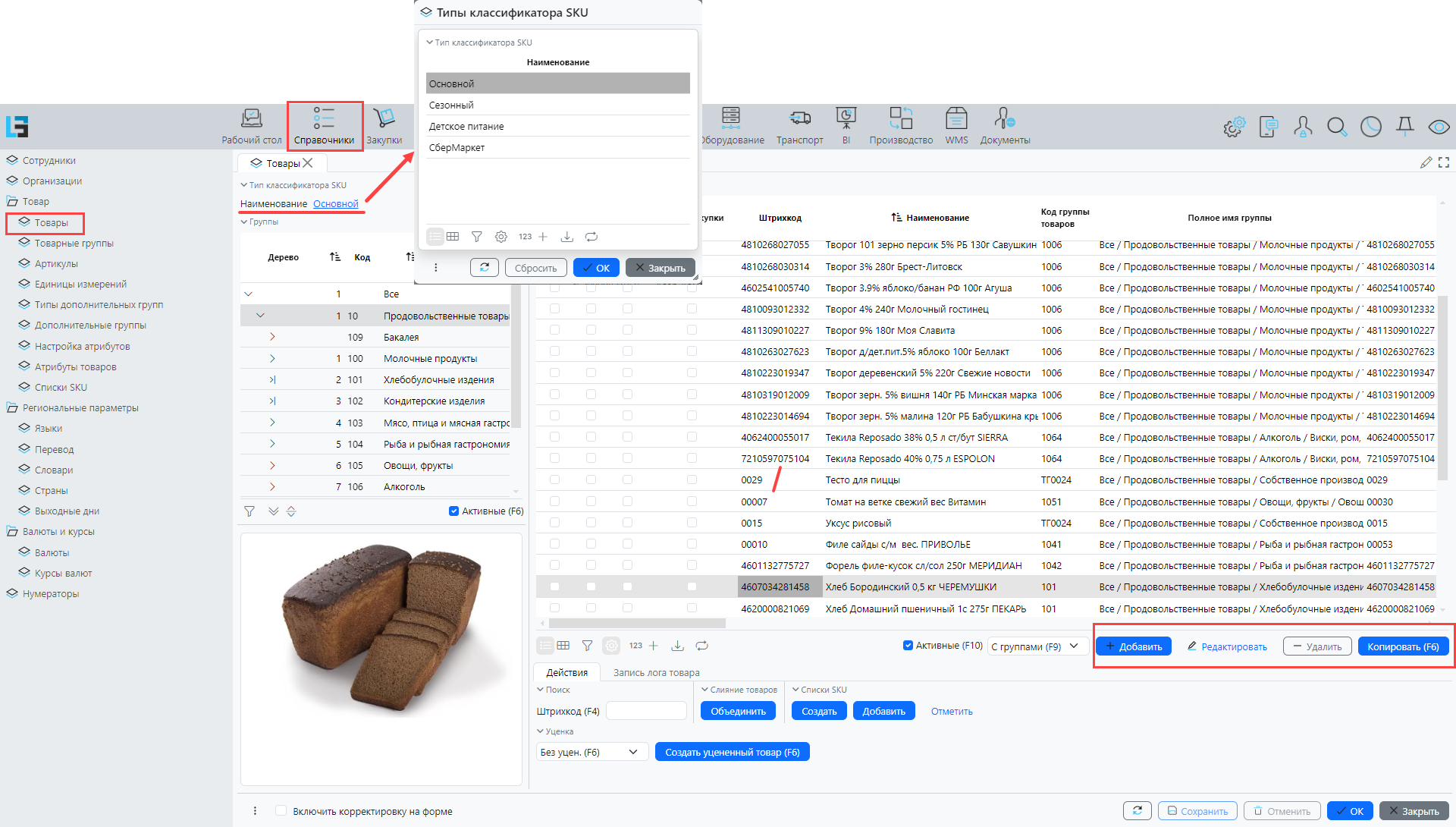Expand the Молочные продукты tree group
1456x827 pixels.
272,358
